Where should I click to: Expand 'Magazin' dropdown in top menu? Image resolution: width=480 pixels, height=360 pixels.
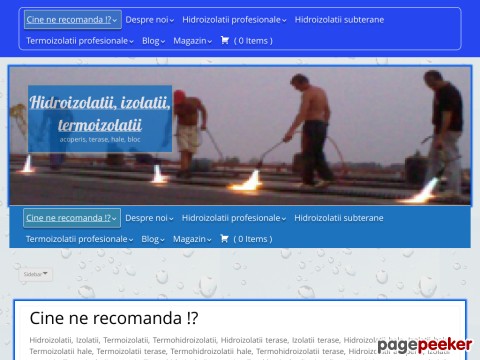click(x=192, y=41)
